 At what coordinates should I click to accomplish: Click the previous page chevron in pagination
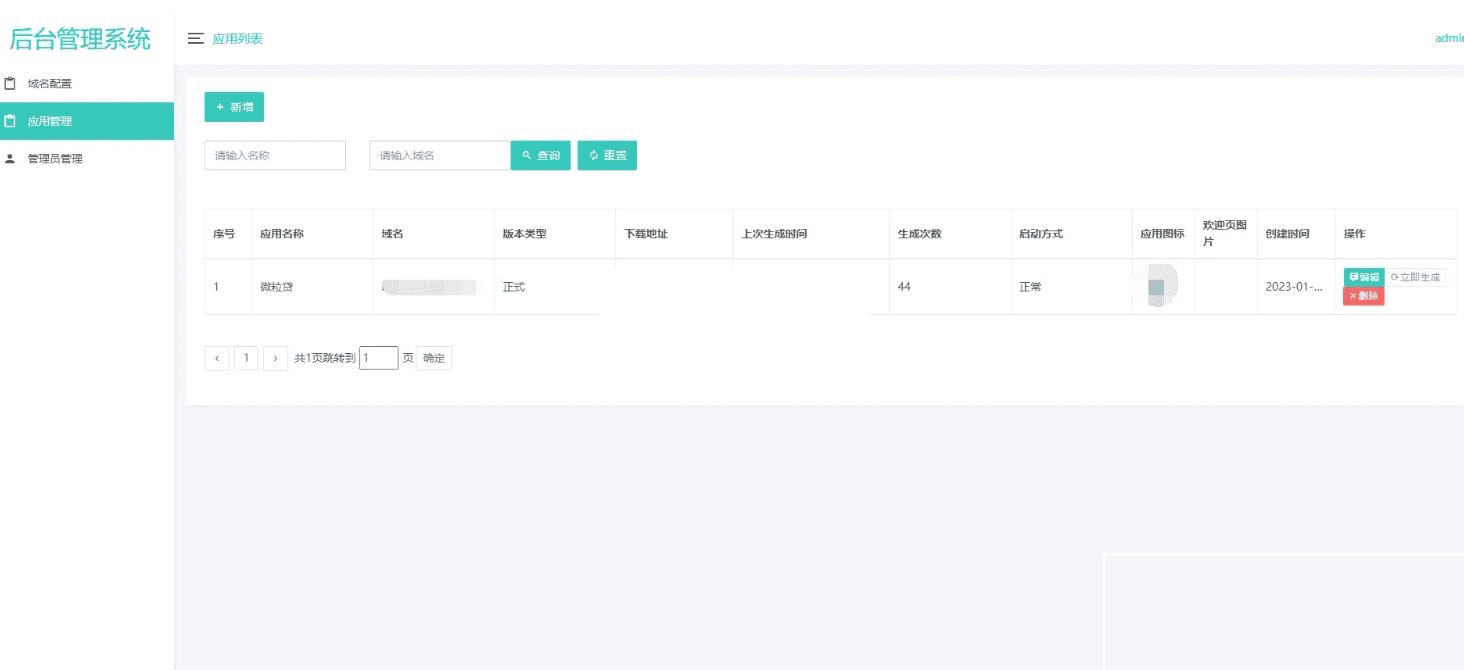point(218,358)
